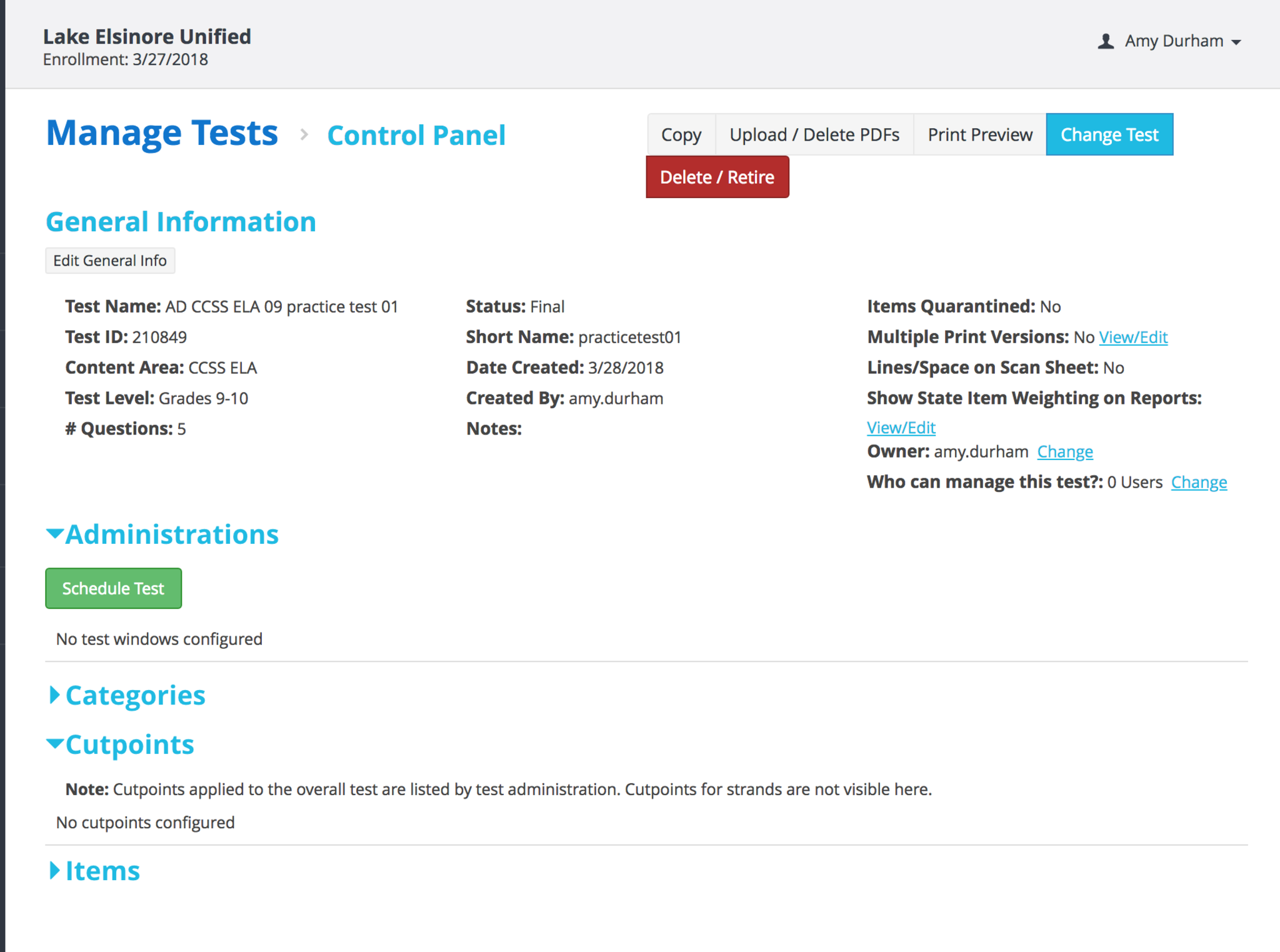Click the breadcrumb chevron separator icon

tap(304, 134)
